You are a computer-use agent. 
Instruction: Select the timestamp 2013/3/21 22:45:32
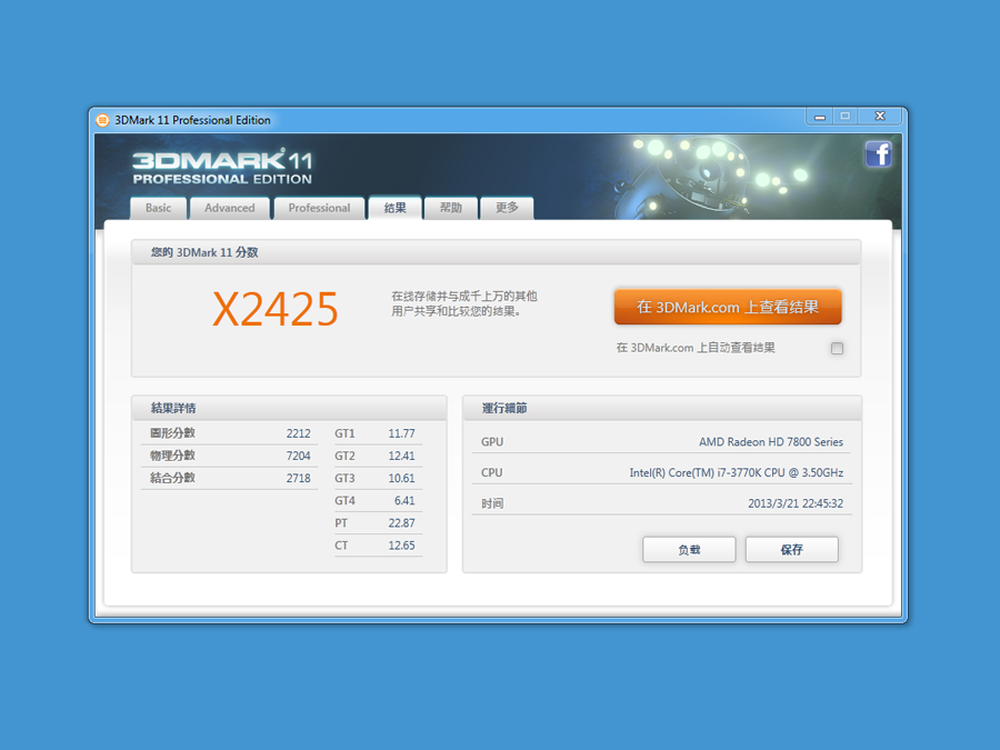pos(795,503)
